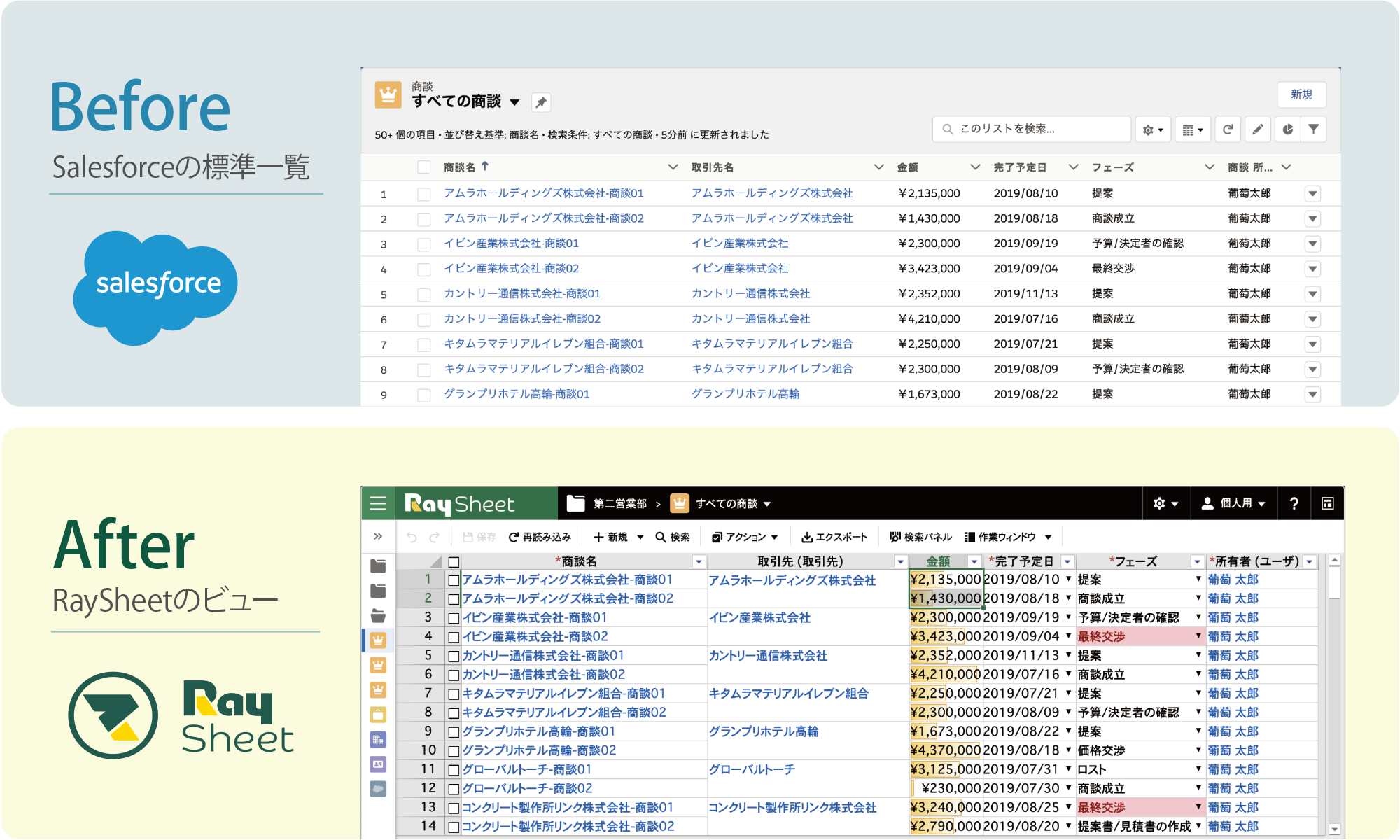
Task: Tick the Salesforce select-all header checkbox
Action: (423, 167)
